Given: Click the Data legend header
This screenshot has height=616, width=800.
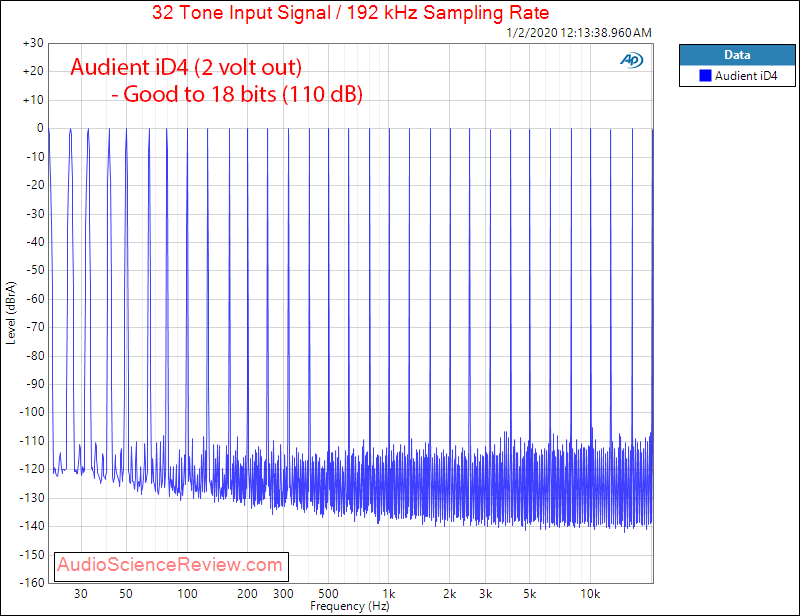Looking at the screenshot, I should pyautogui.click(x=737, y=55).
